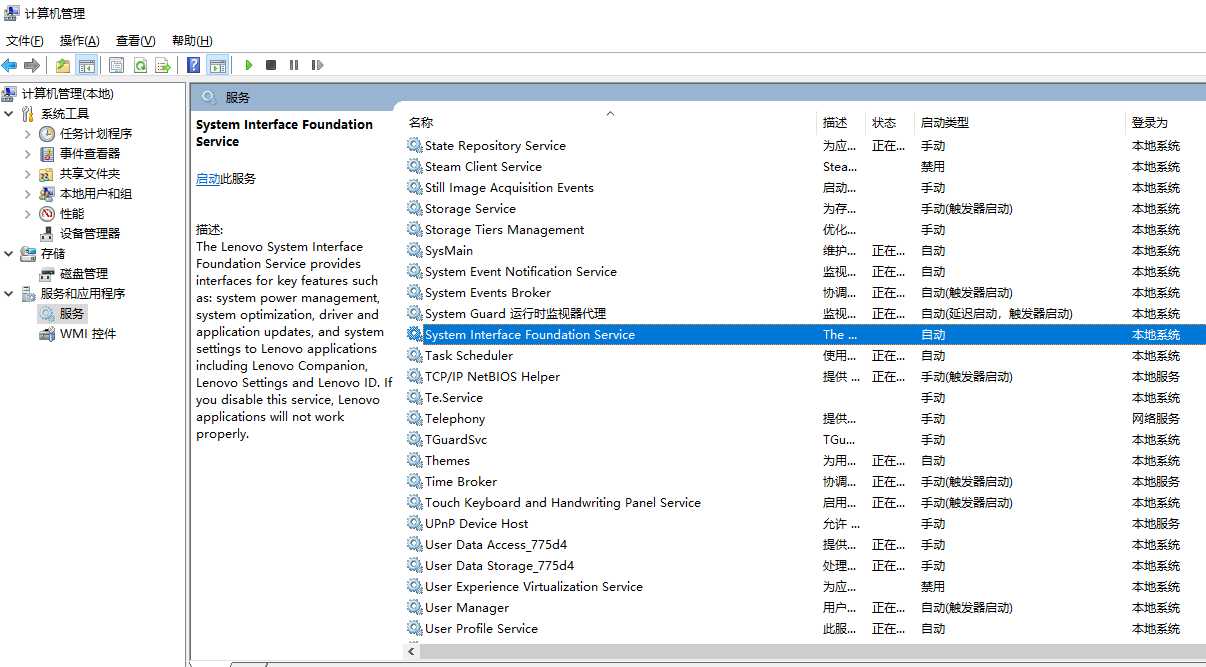The height and width of the screenshot is (667, 1206).
Task: Expand the 事件查看器 node arrow
Action: [27, 153]
